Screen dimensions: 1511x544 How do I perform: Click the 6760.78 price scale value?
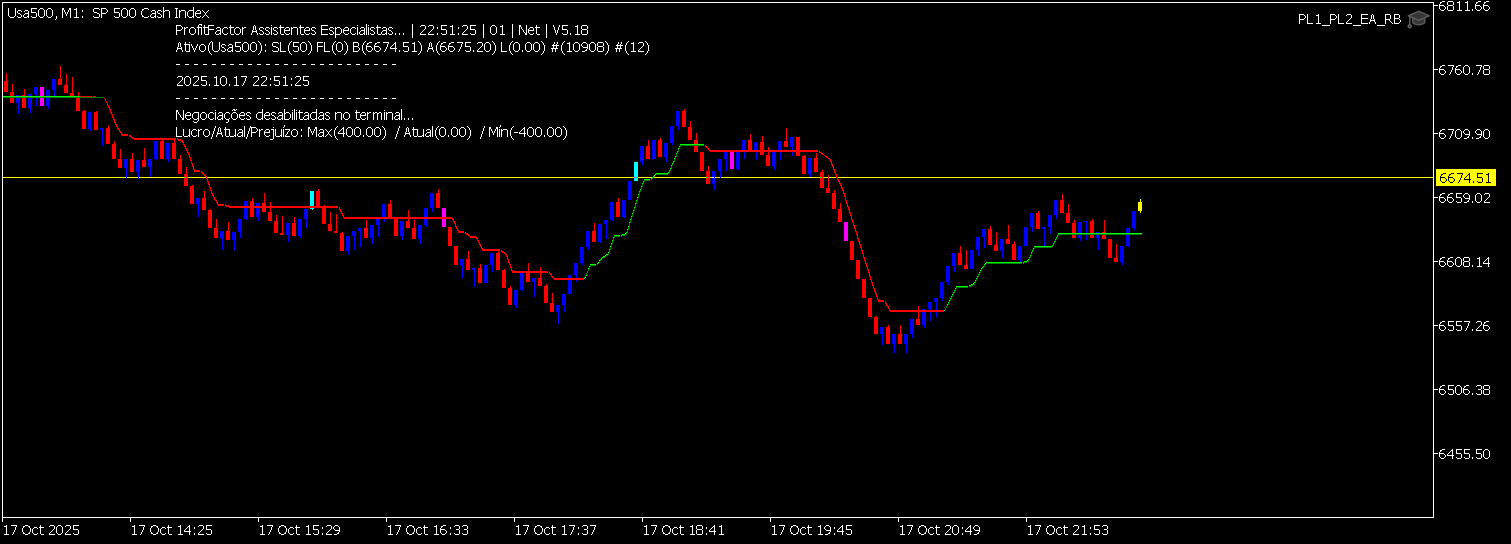pos(1469,70)
